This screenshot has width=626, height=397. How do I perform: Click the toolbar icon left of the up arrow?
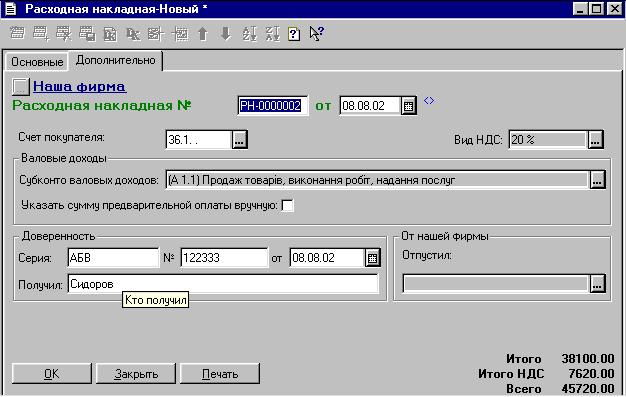180,34
